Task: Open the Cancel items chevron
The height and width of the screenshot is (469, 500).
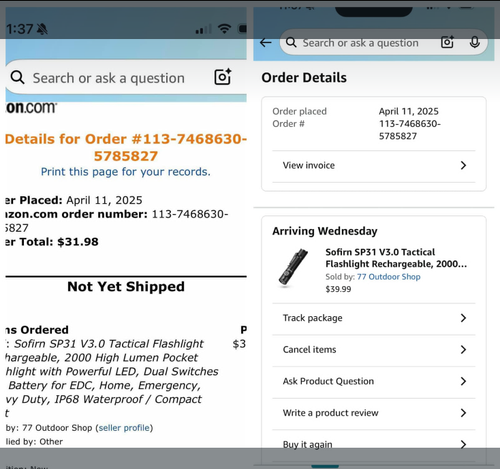Action: tap(463, 350)
